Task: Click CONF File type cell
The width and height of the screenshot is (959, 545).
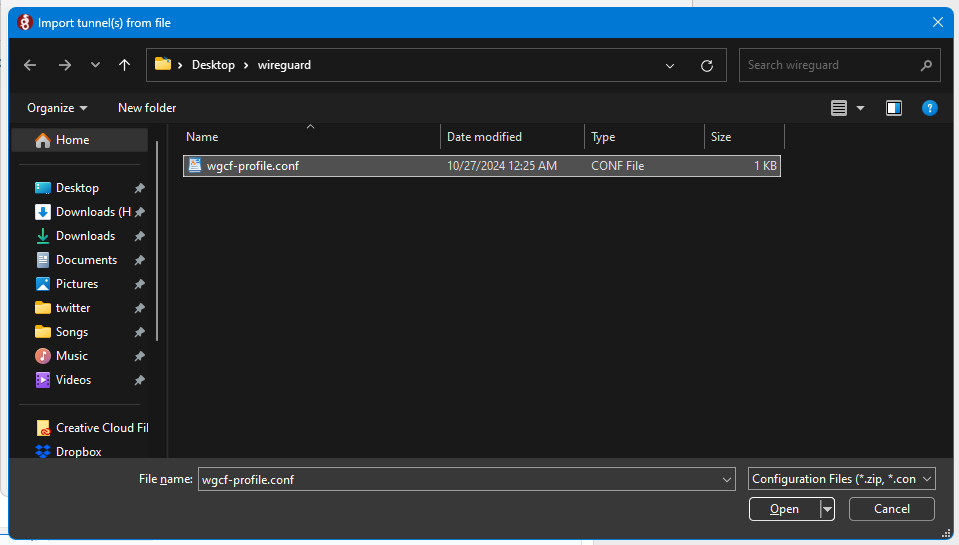Action: (x=617, y=166)
